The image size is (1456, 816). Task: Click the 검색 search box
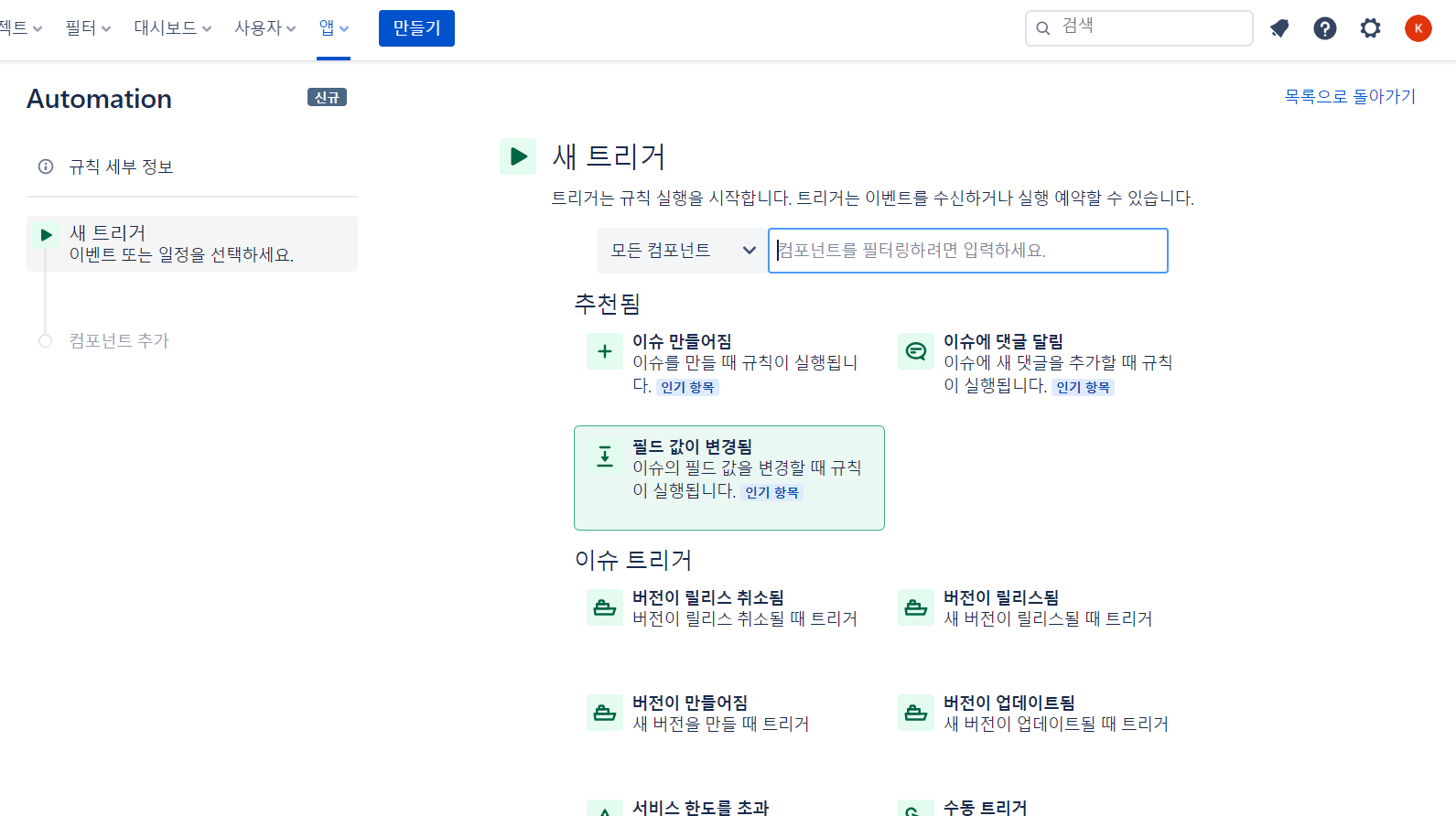click(1139, 28)
